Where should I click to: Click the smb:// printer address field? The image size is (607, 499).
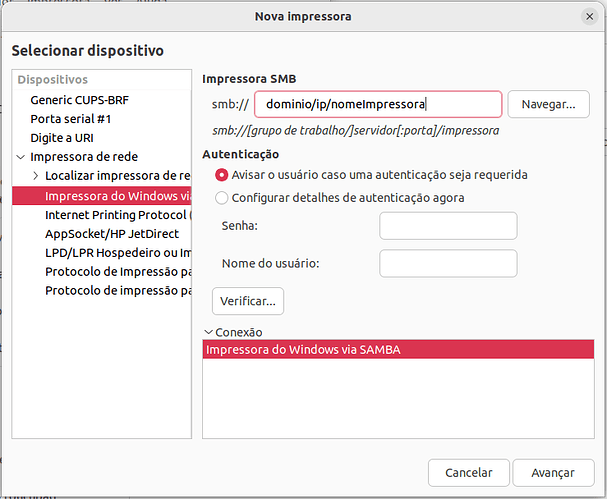tap(378, 104)
